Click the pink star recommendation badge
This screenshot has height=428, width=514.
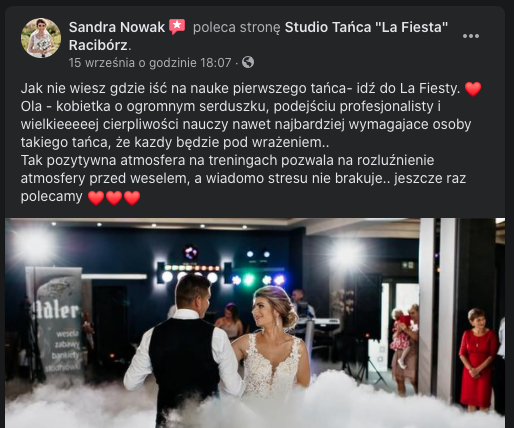pos(177,27)
